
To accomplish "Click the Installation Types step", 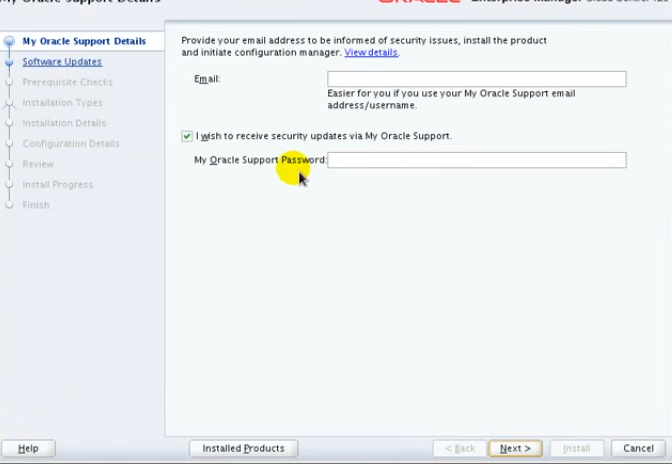I will pos(62,103).
